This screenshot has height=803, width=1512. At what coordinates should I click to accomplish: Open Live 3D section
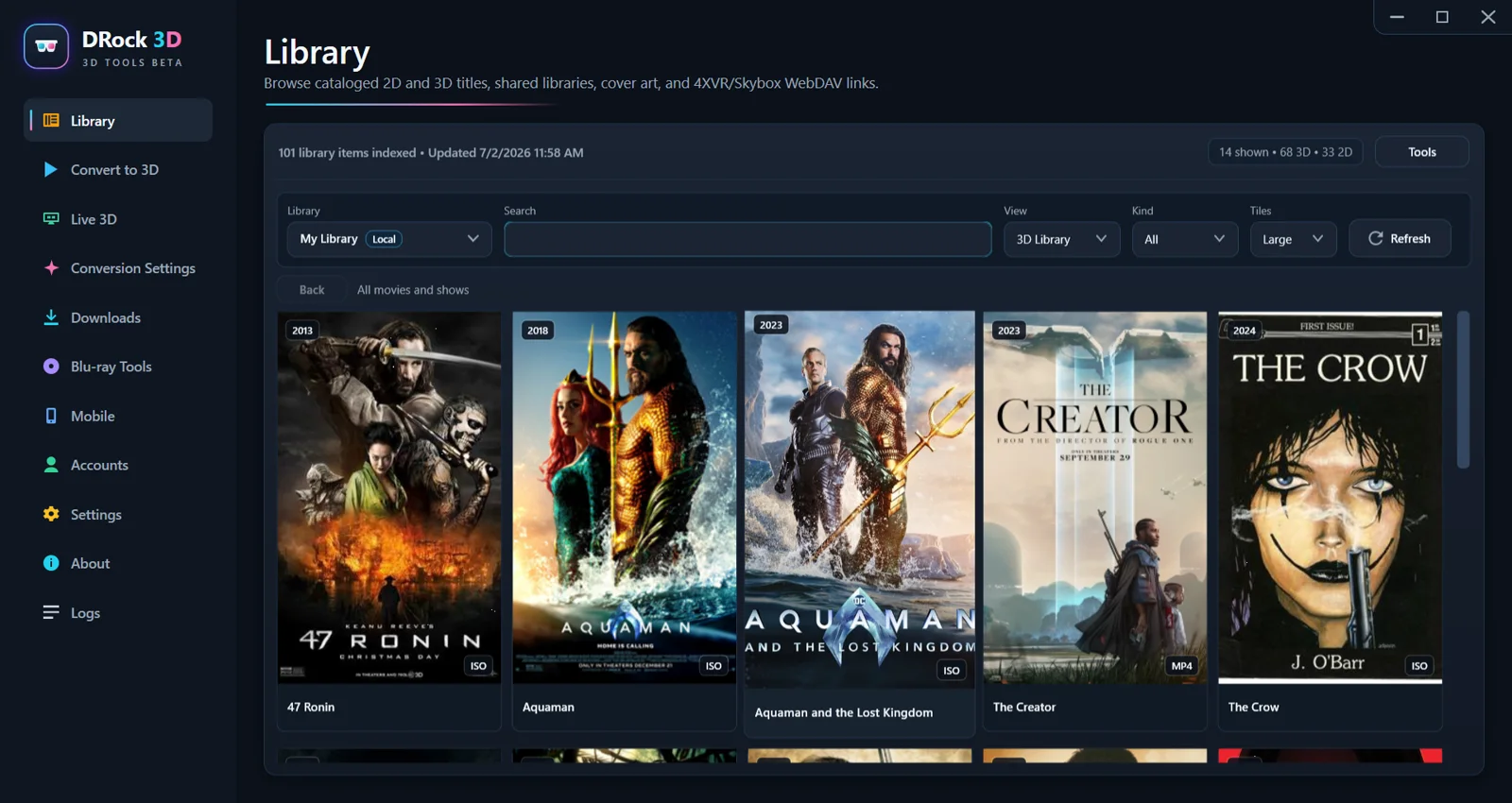tap(118, 218)
